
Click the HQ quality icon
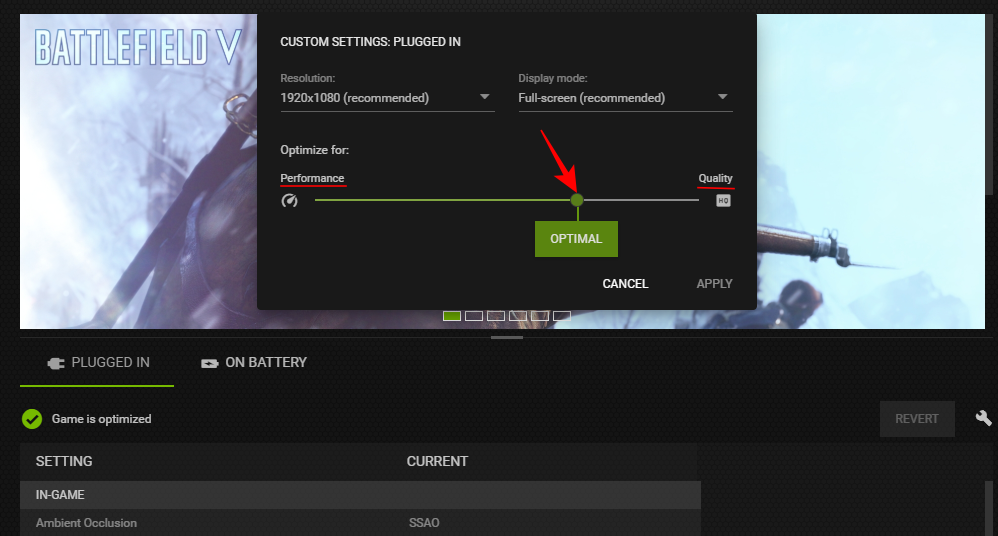(723, 201)
